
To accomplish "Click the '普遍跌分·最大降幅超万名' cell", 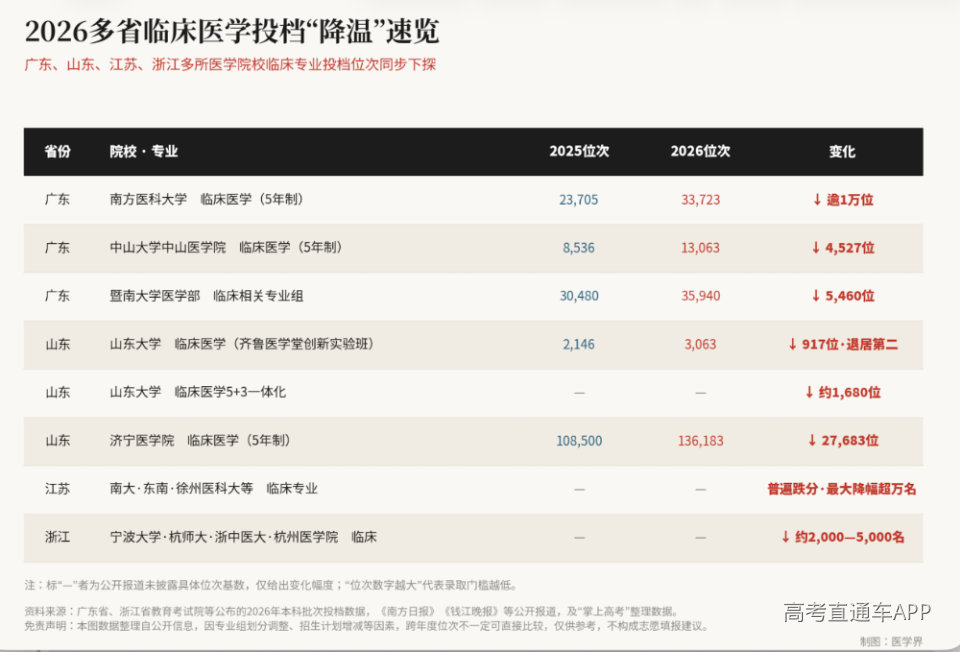I will [x=842, y=489].
